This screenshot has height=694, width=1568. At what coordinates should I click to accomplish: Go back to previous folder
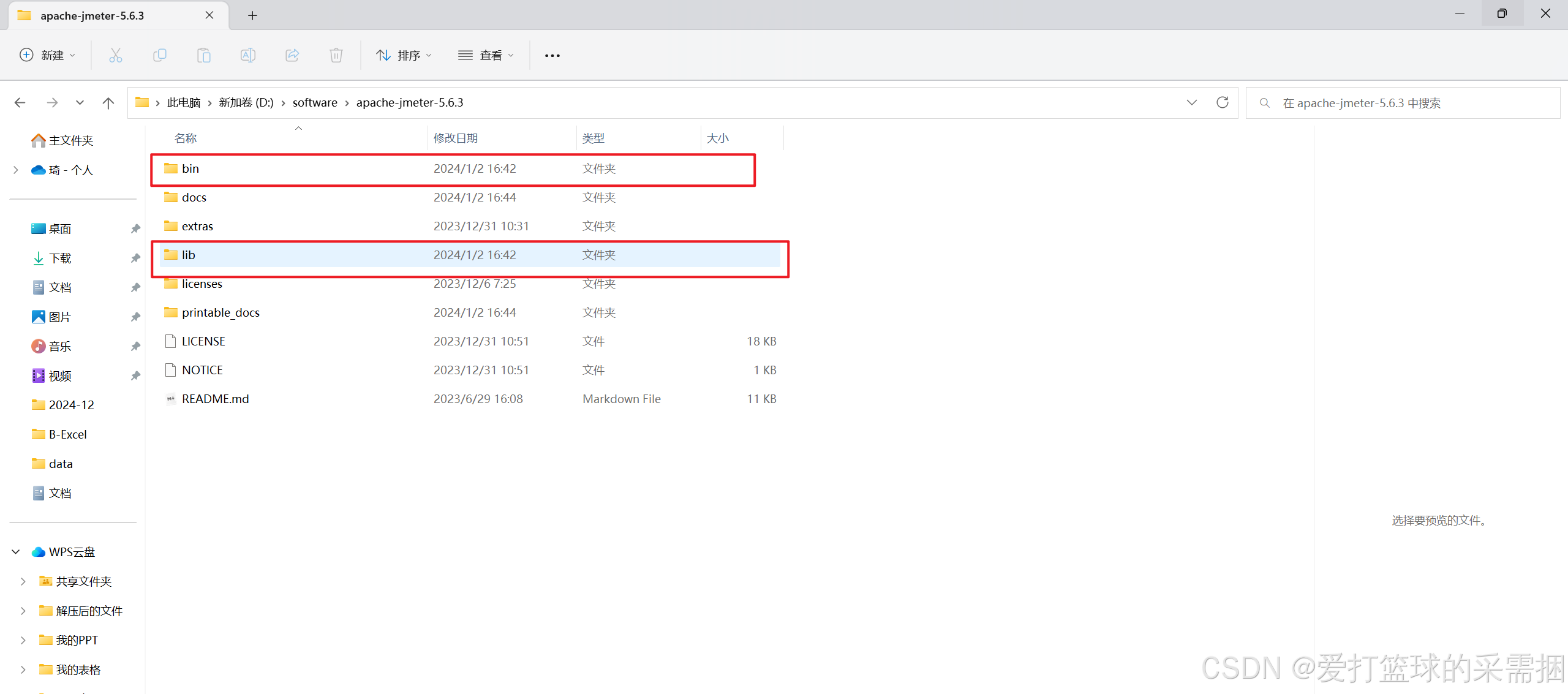[x=20, y=102]
